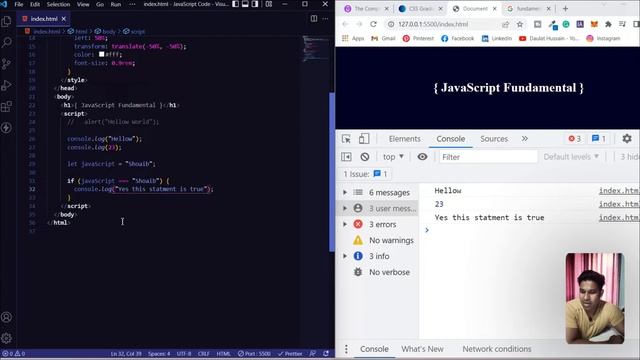Open the Facebook bookmark
This screenshot has width=640, height=360.
(x=458, y=38)
